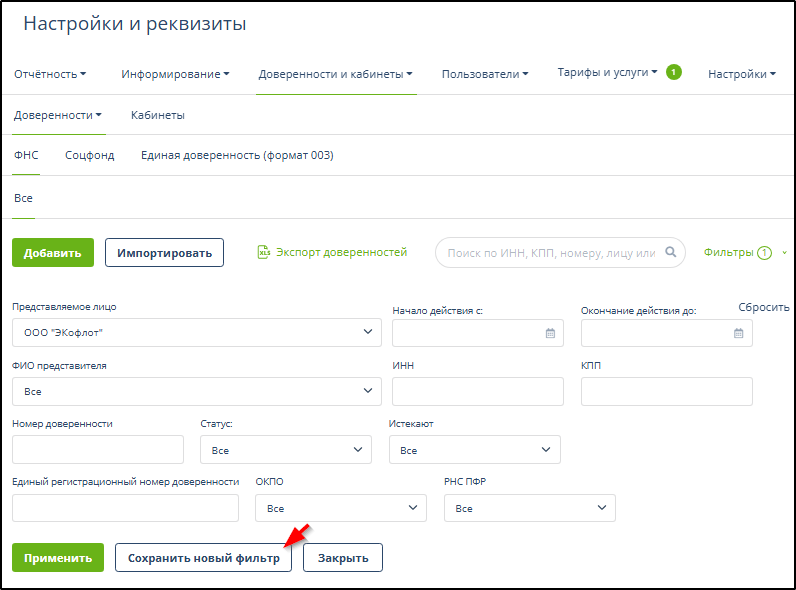Click Сохранить новый фильтр button

(x=203, y=558)
